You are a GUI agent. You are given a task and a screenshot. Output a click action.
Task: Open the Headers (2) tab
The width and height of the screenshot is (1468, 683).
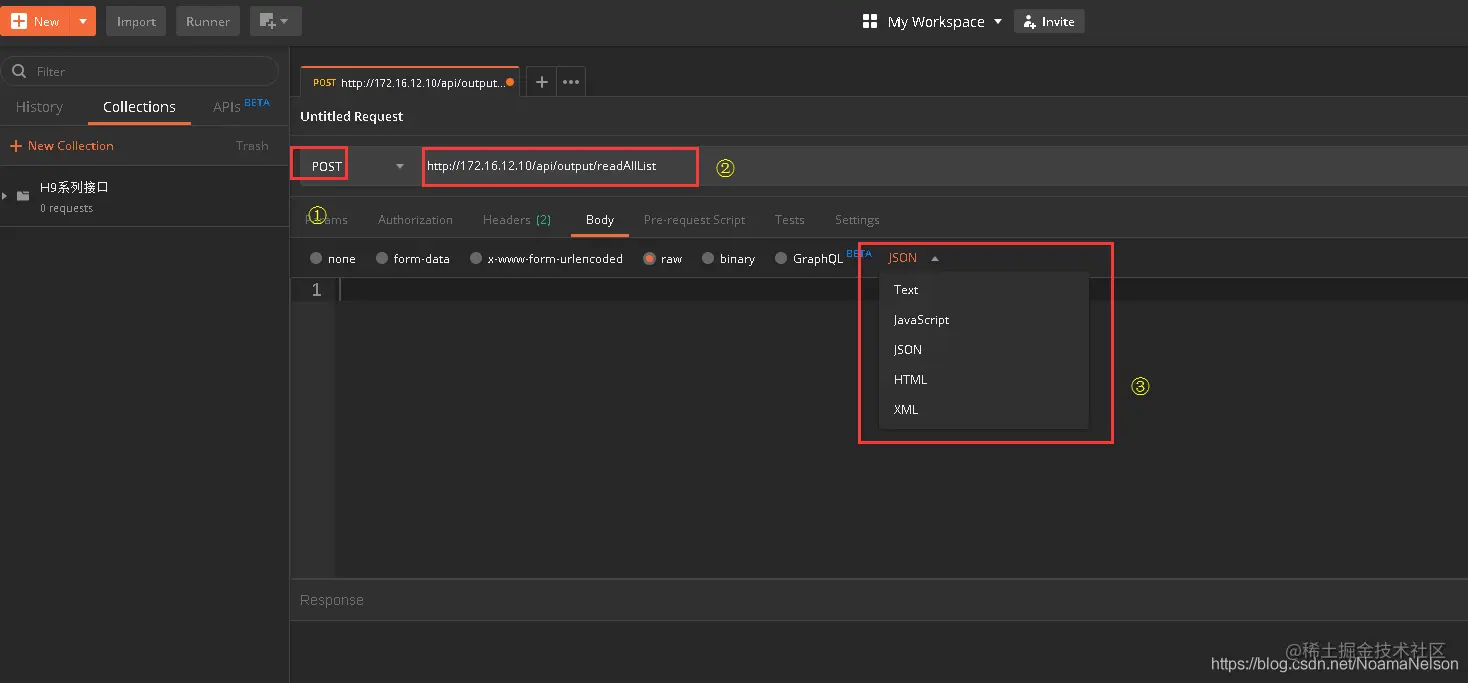click(516, 219)
